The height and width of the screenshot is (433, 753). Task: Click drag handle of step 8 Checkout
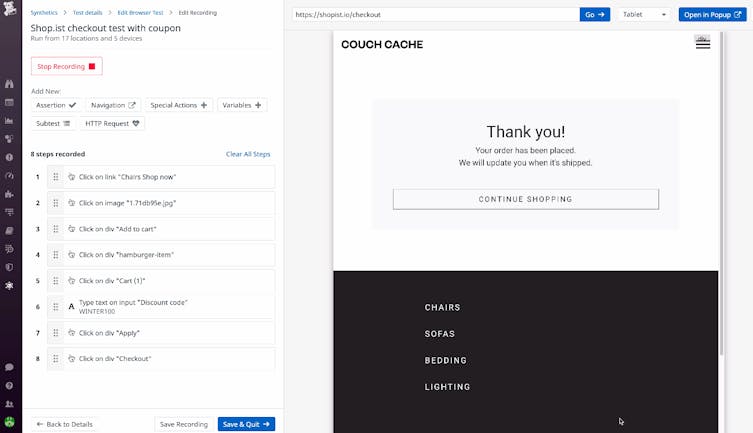56,359
